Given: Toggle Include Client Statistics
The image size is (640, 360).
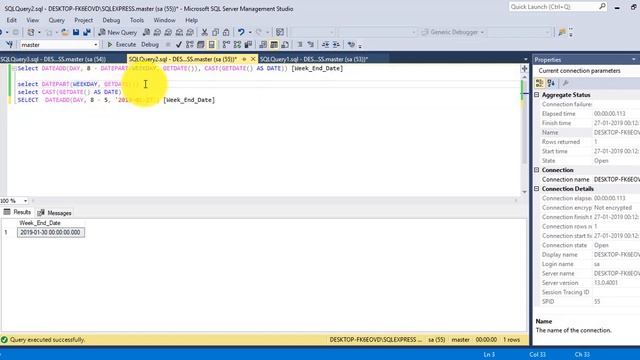Looking at the screenshot, I should (248, 44).
